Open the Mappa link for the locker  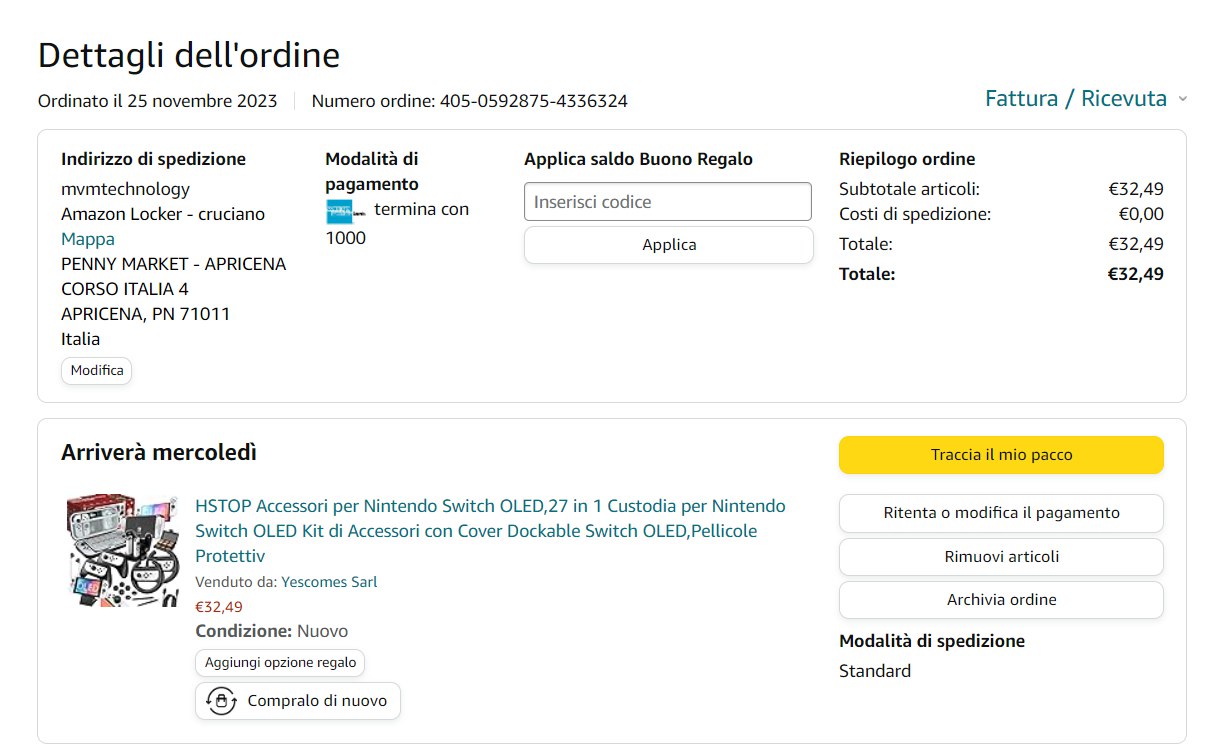pos(88,239)
